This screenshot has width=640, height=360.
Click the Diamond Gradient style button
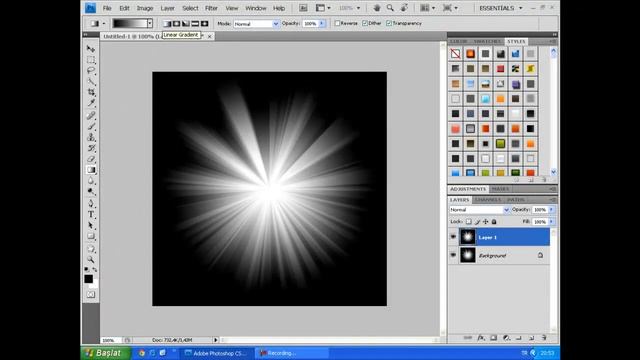pos(204,24)
